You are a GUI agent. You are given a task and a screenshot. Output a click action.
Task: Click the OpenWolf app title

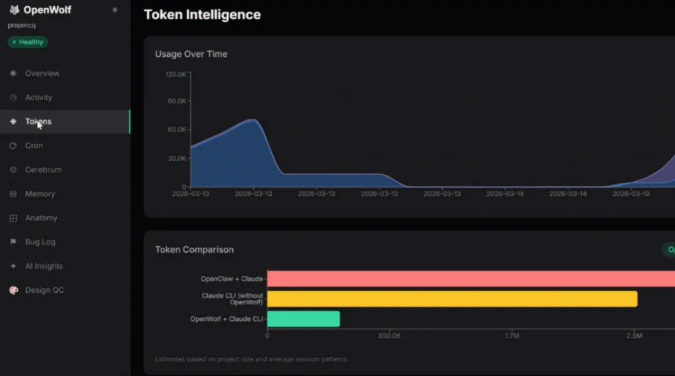click(x=47, y=10)
